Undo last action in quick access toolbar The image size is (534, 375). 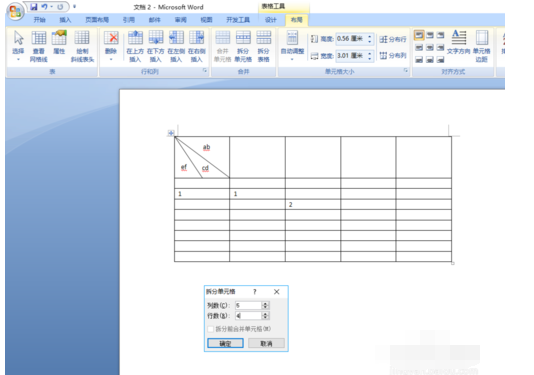click(x=44, y=7)
